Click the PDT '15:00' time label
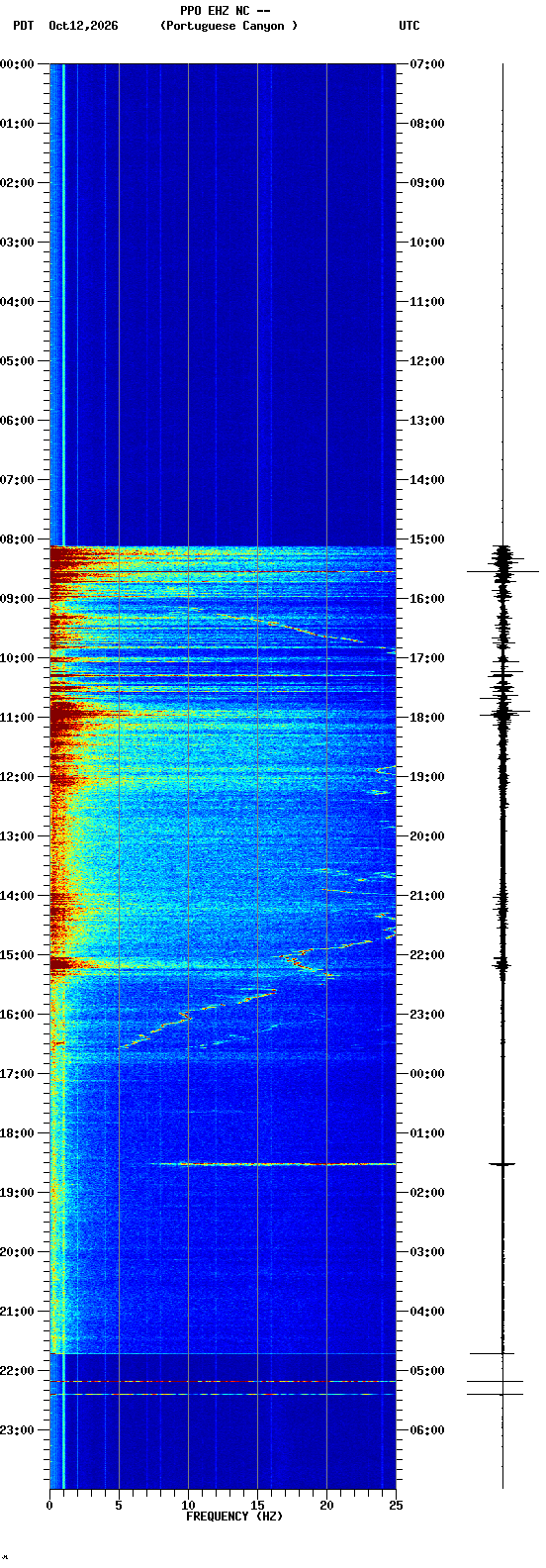 tap(17, 955)
